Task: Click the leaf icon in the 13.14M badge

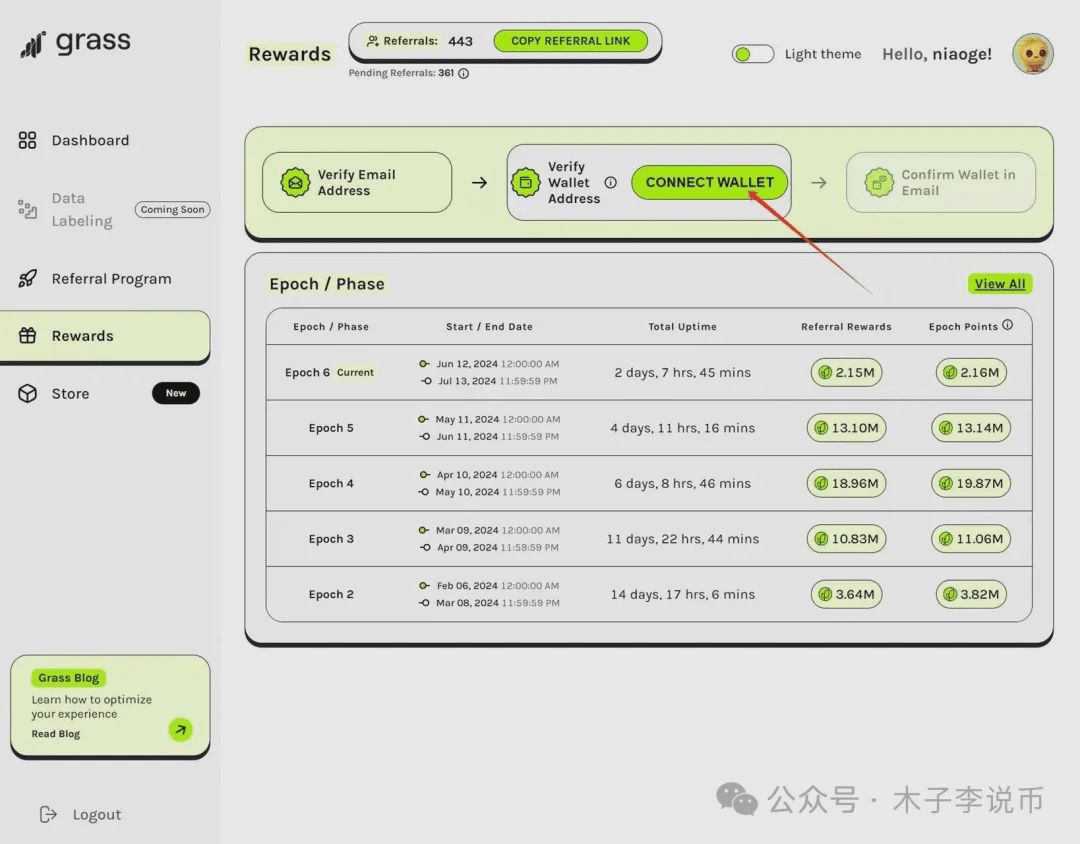Action: pyautogui.click(x=946, y=428)
